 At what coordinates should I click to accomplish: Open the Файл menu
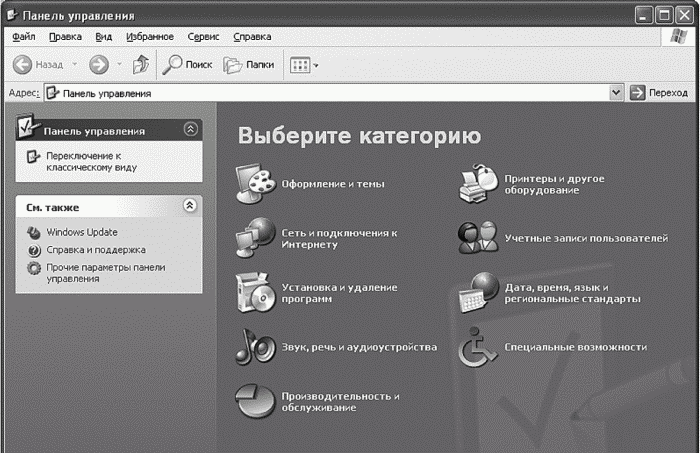tap(24, 37)
